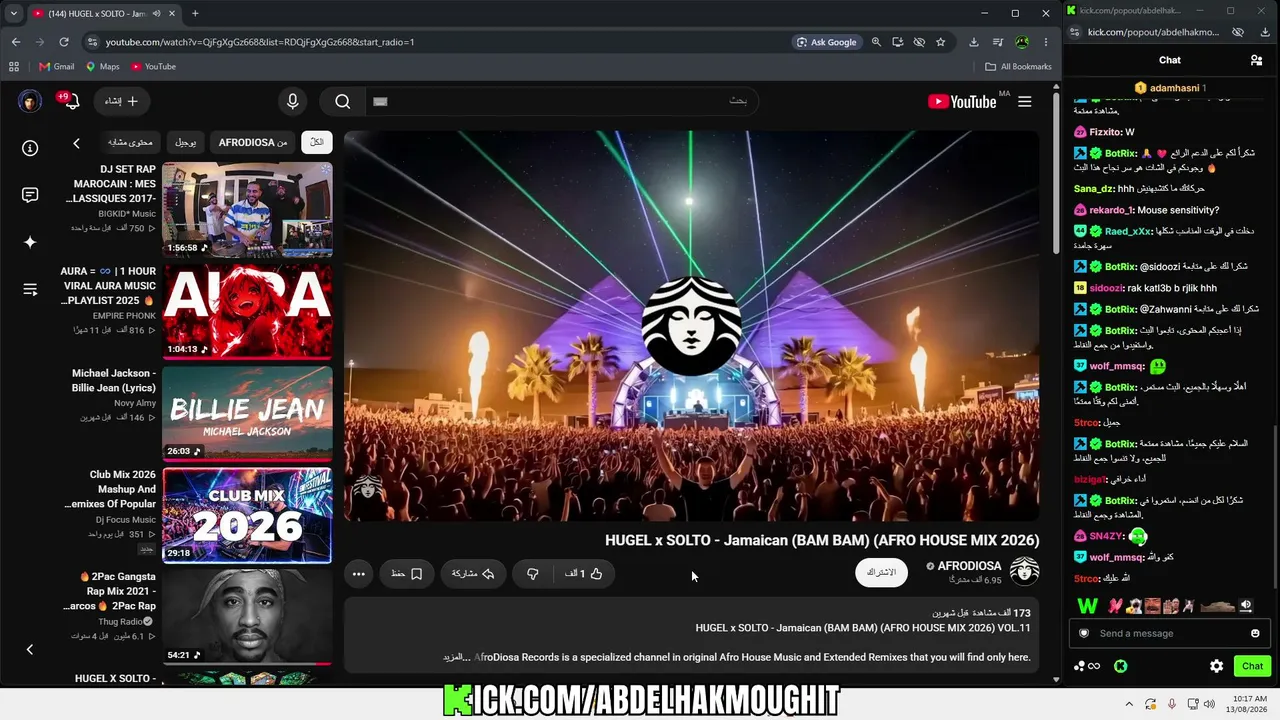This screenshot has width=1280, height=720.
Task: Select the من AFRODIOSA filter chip
Action: (x=253, y=142)
